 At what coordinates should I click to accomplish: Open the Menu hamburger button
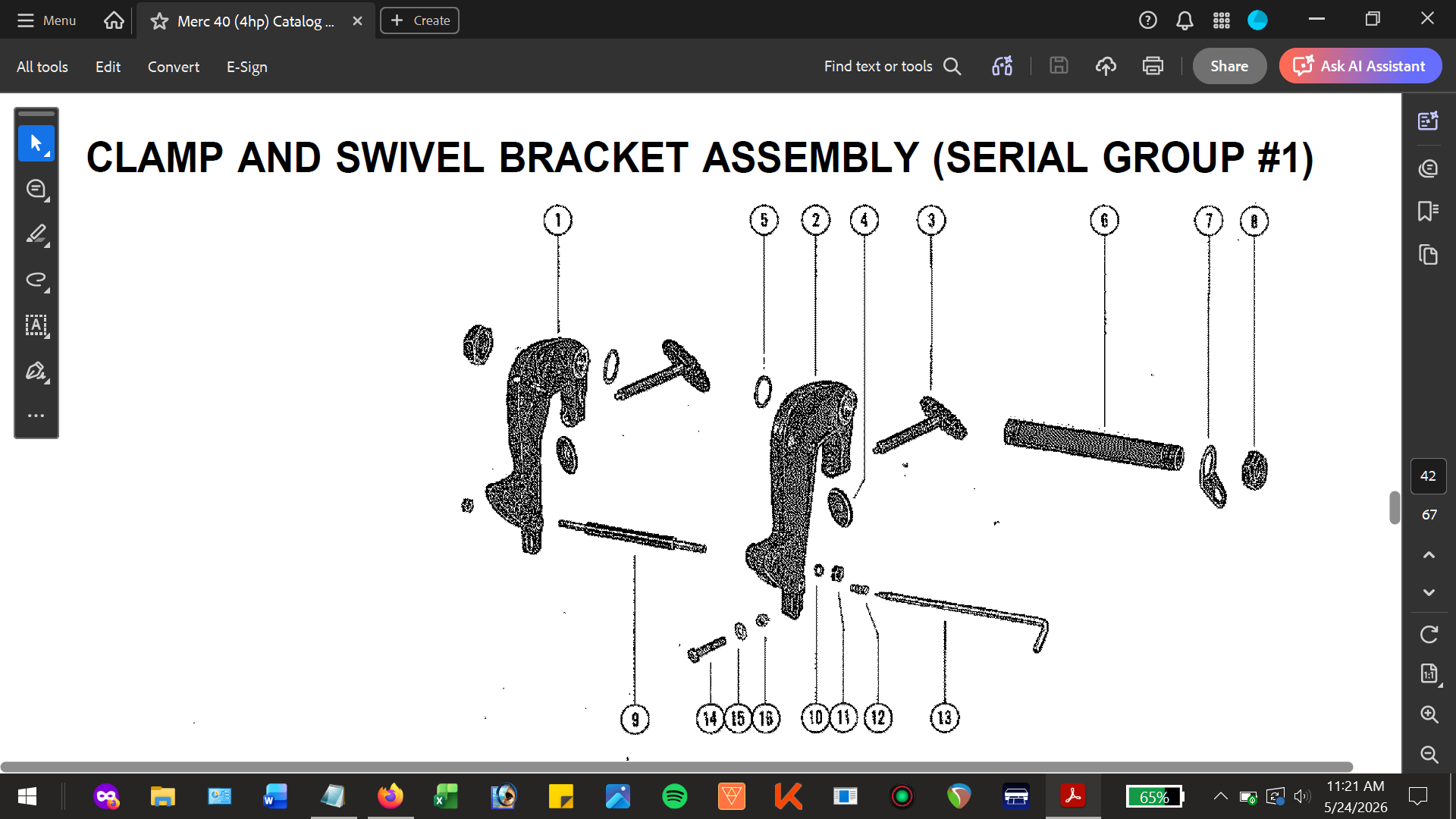pyautogui.click(x=46, y=20)
